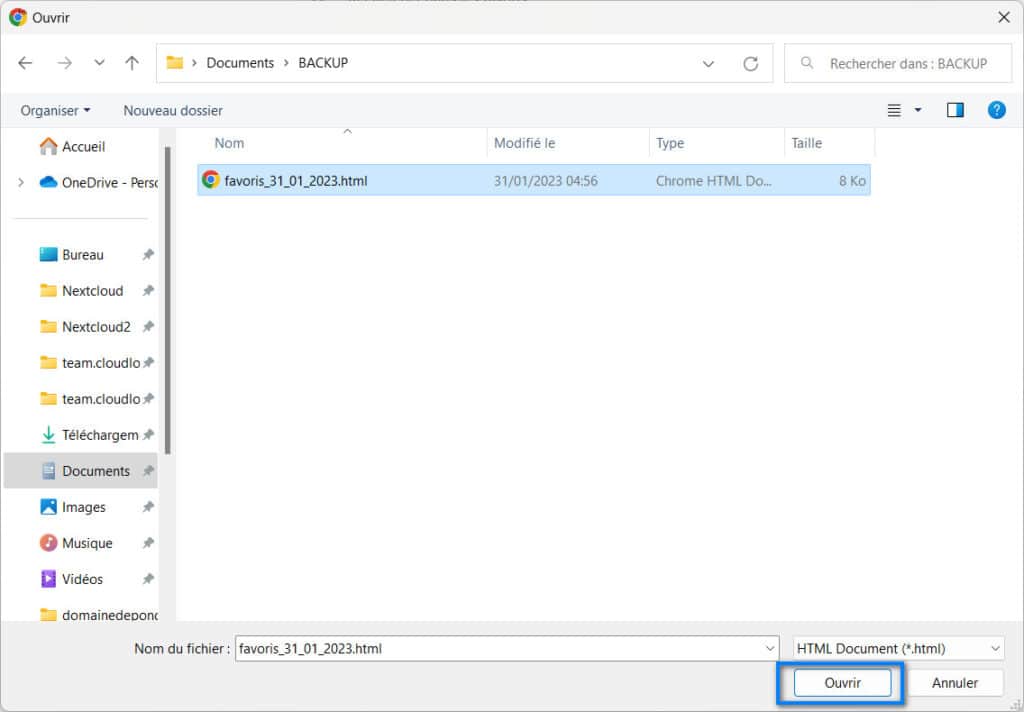Open the Nextcloud2 folder in sidebar

click(x=96, y=327)
